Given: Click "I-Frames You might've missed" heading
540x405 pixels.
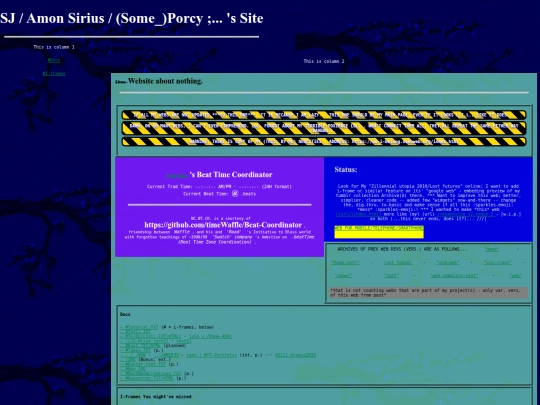Looking at the screenshot, I should tap(156, 397).
